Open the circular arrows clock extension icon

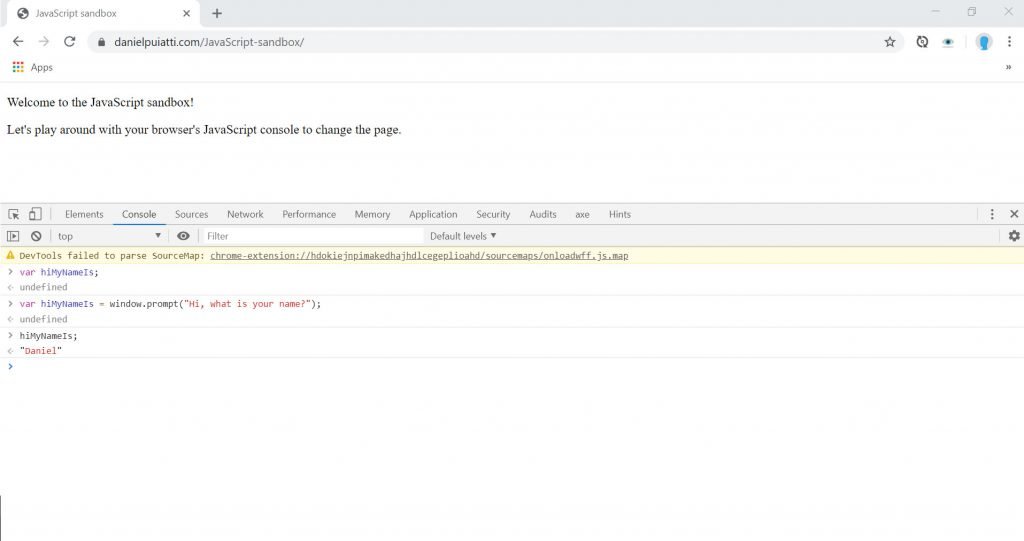922,42
